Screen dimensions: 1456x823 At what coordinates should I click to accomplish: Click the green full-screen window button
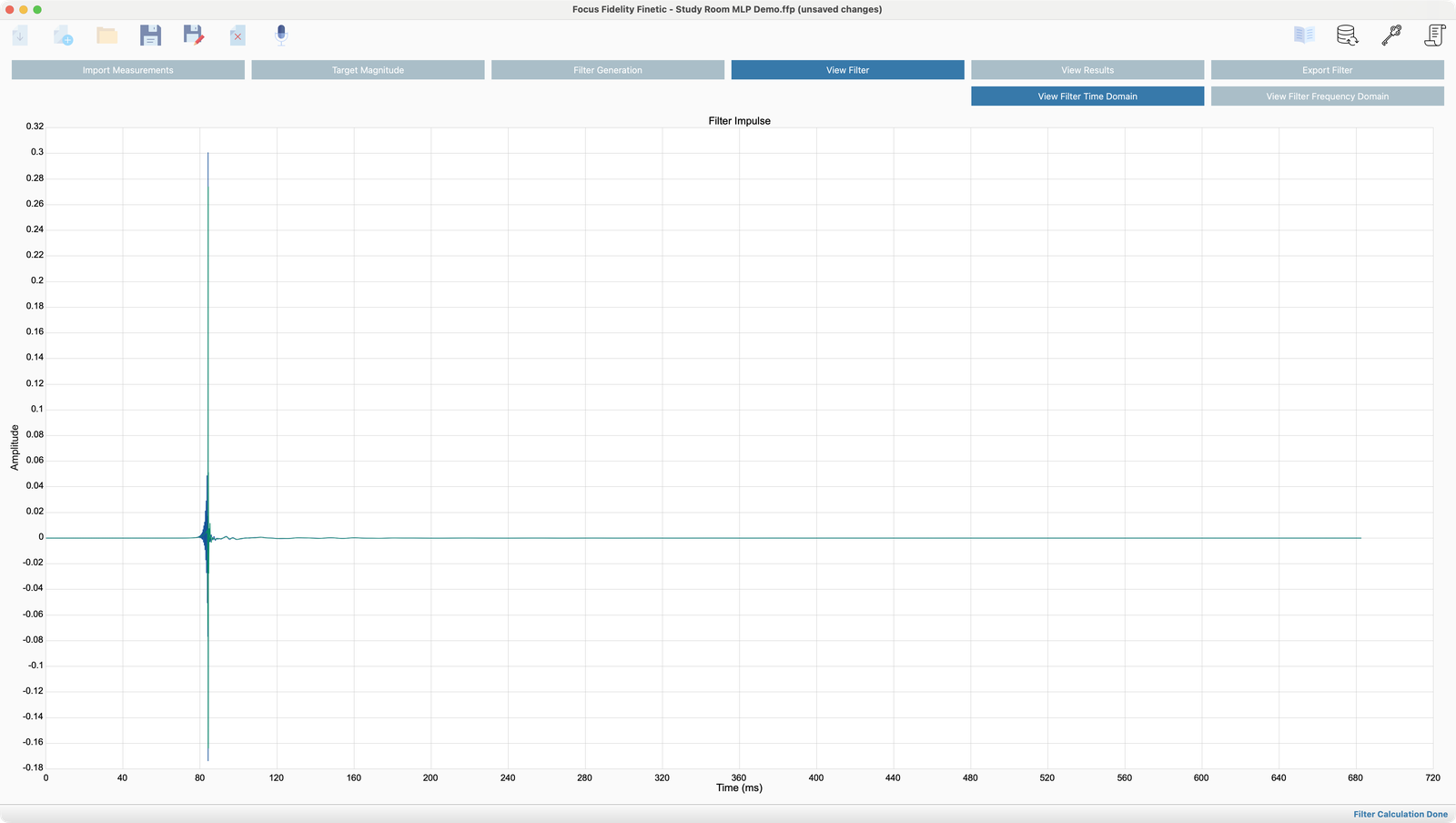click(37, 9)
